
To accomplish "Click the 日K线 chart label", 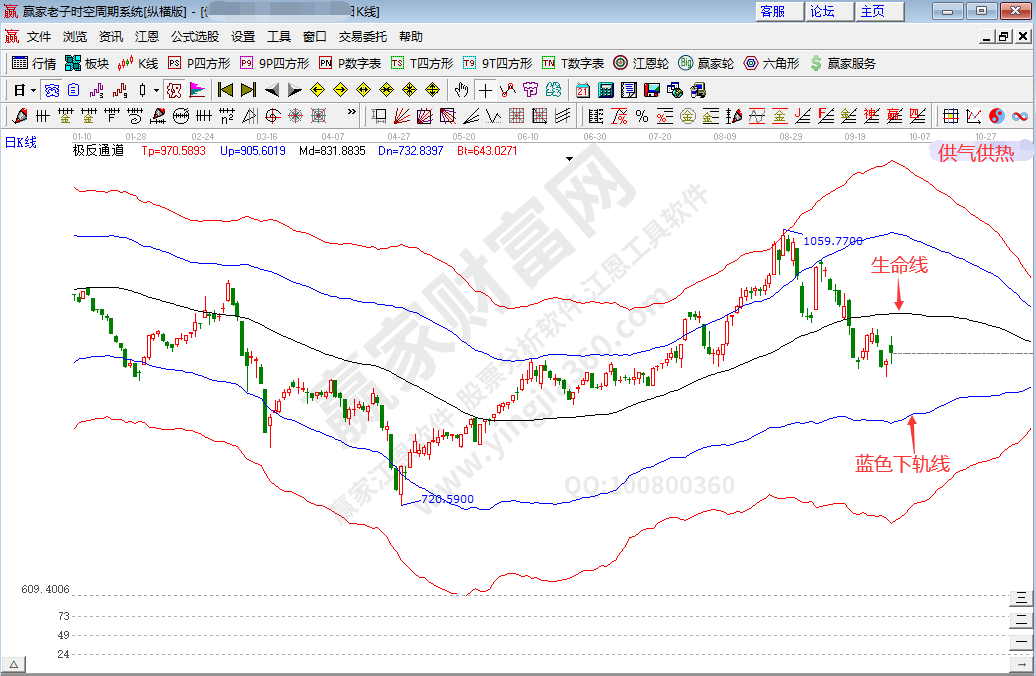I will (x=21, y=142).
